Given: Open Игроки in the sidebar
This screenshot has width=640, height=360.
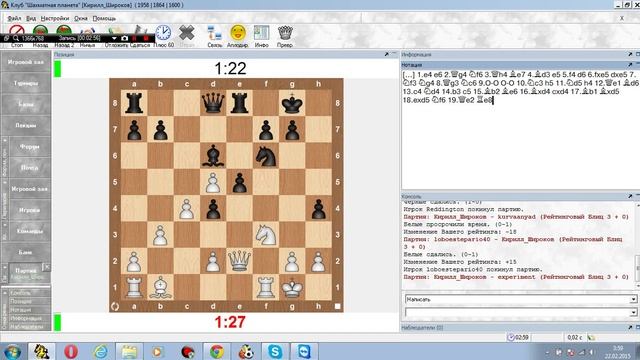Looking at the screenshot, I should coord(29,210).
